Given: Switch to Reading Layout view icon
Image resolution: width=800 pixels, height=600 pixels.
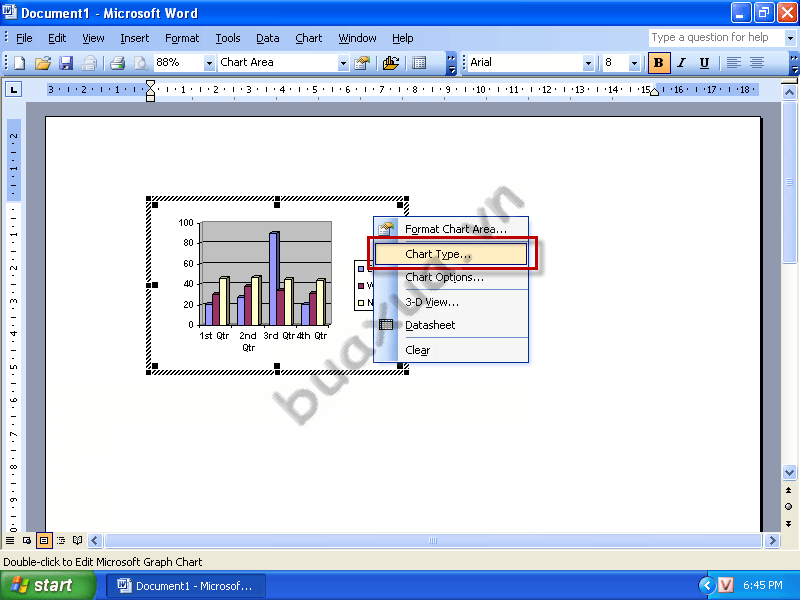Looking at the screenshot, I should [x=78, y=540].
